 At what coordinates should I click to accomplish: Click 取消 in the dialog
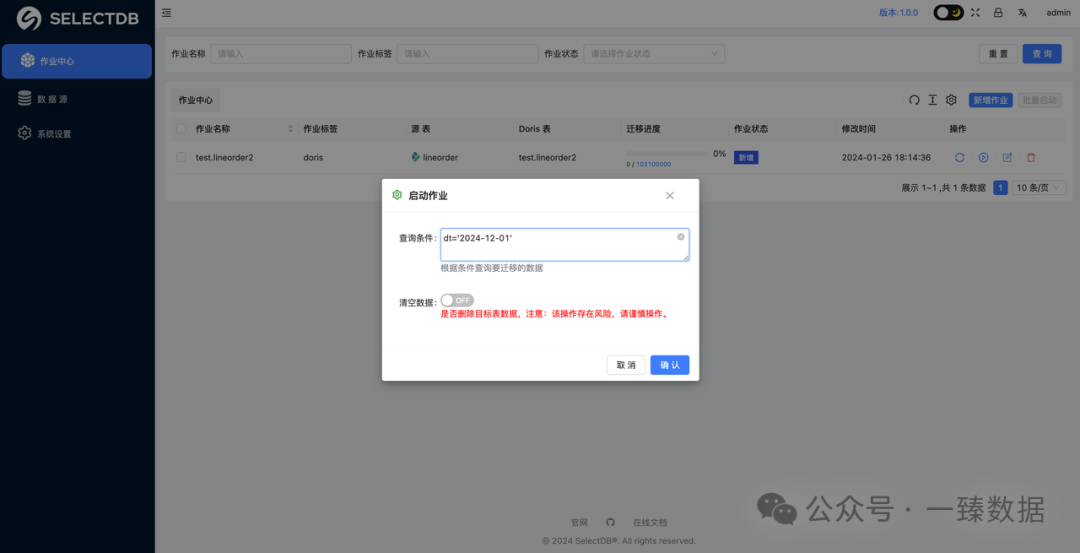point(626,365)
